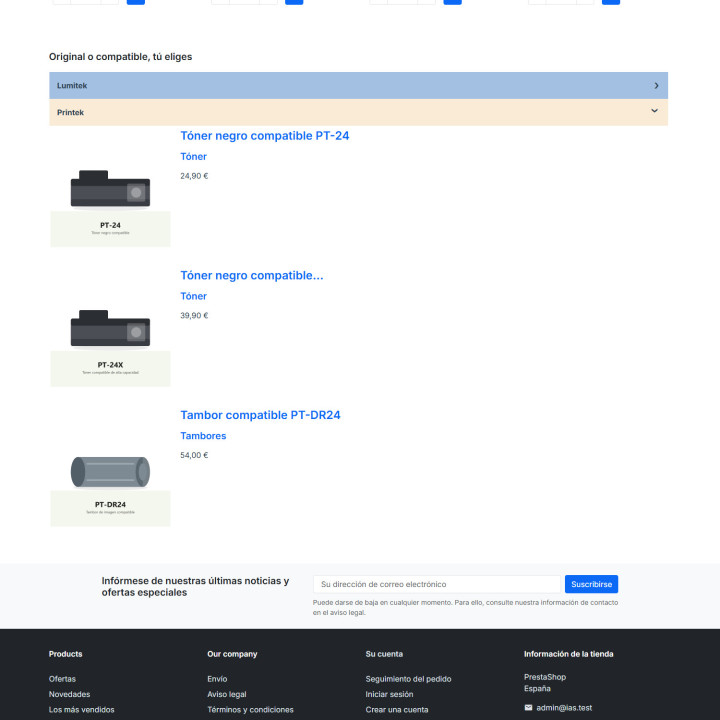
Task: Open the truncated Tóner negro compatible... title
Action: tap(252, 276)
